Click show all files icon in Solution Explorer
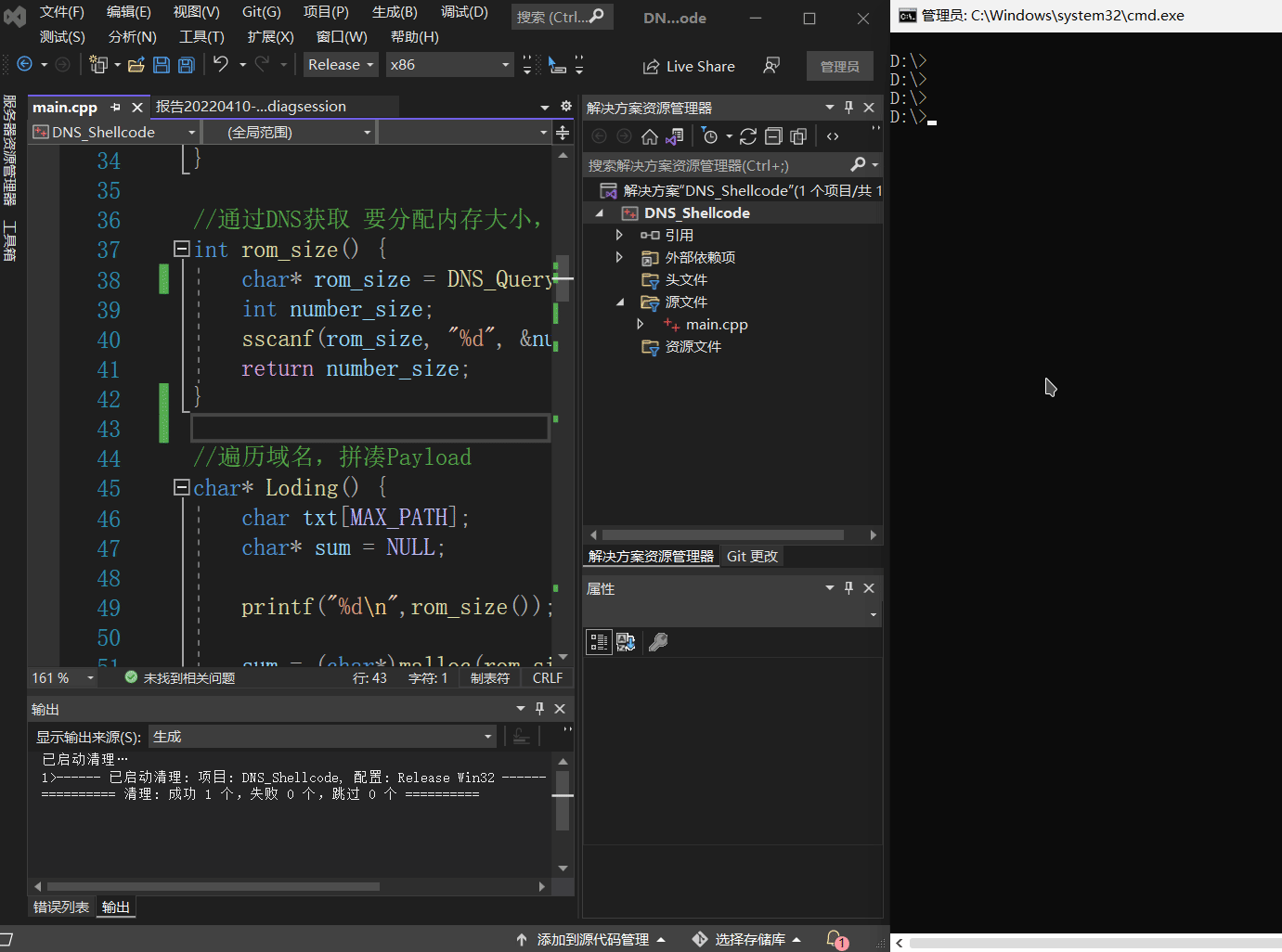 click(x=798, y=136)
